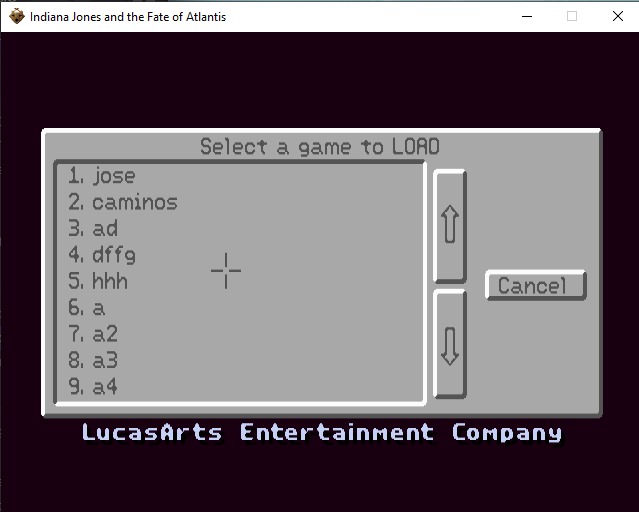Minimize the Fate of Atlantis window
Image resolution: width=639 pixels, height=512 pixels.
pyautogui.click(x=527, y=16)
